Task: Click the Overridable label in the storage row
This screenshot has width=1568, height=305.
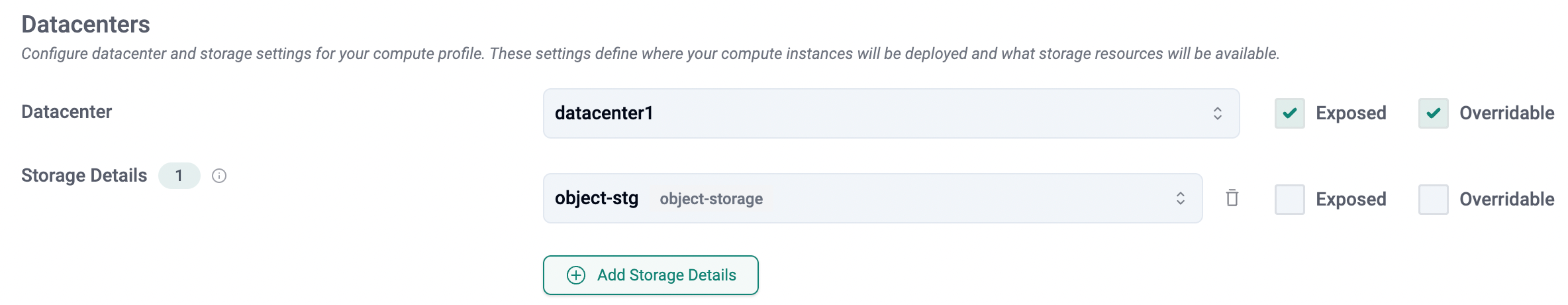Action: pyautogui.click(x=1506, y=199)
